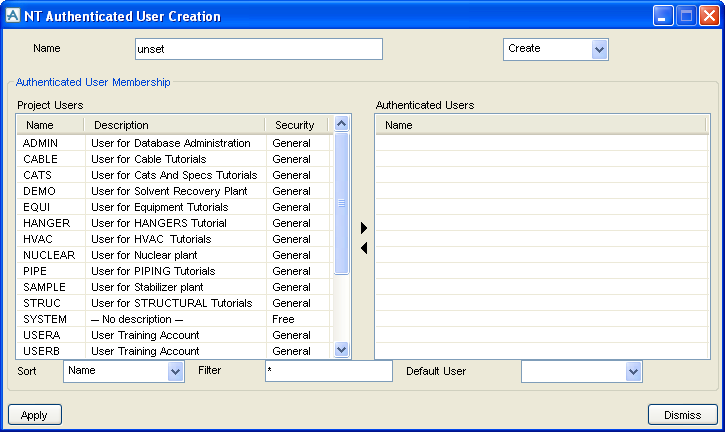Image resolution: width=725 pixels, height=432 pixels.
Task: Select the DEMO user row
Action: [175, 191]
